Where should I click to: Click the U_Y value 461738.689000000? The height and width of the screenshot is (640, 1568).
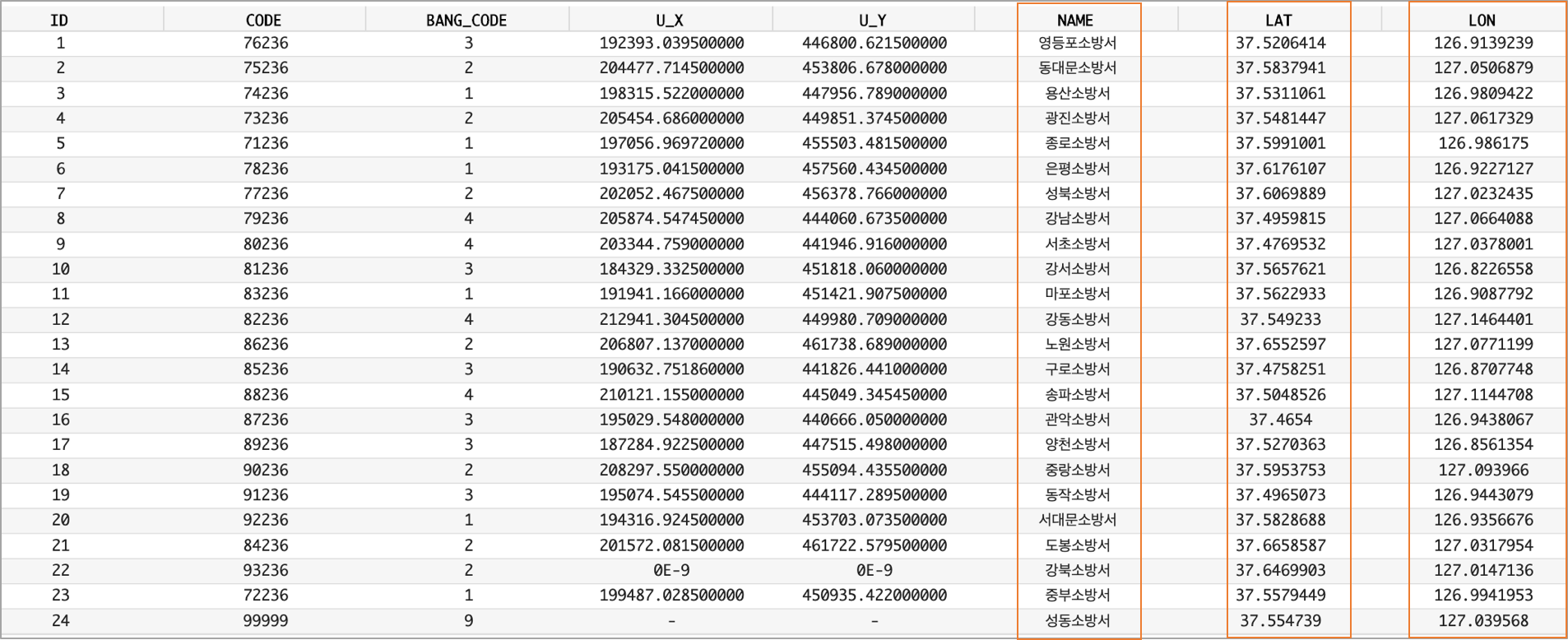click(x=874, y=344)
